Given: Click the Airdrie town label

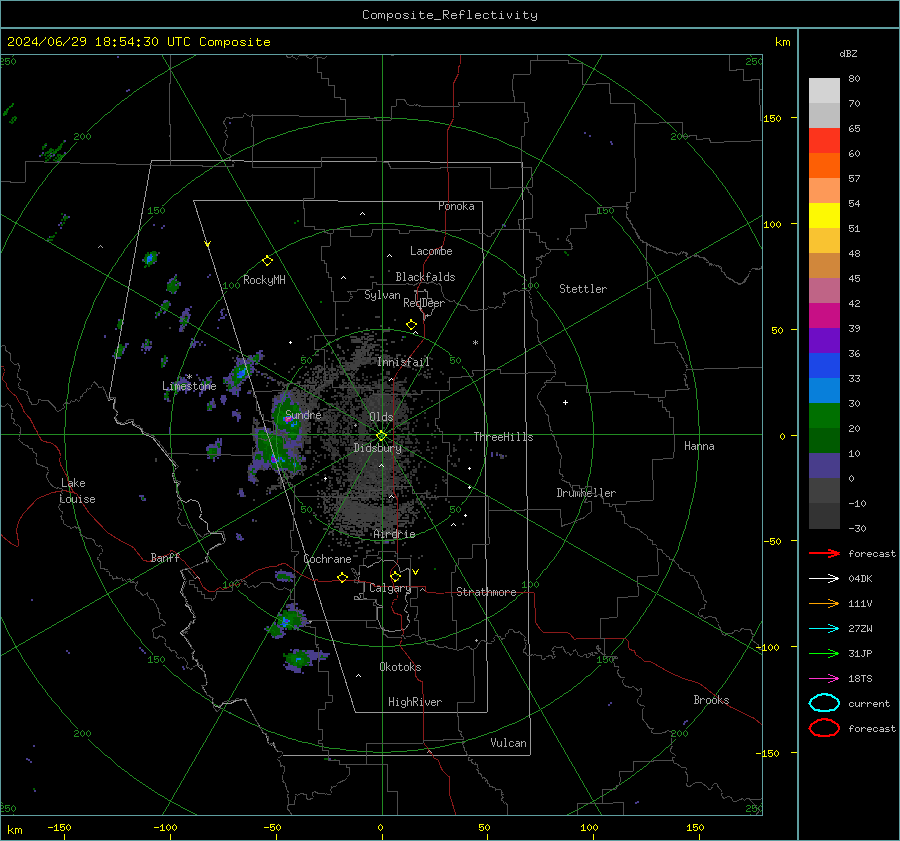Looking at the screenshot, I should pos(394,534).
